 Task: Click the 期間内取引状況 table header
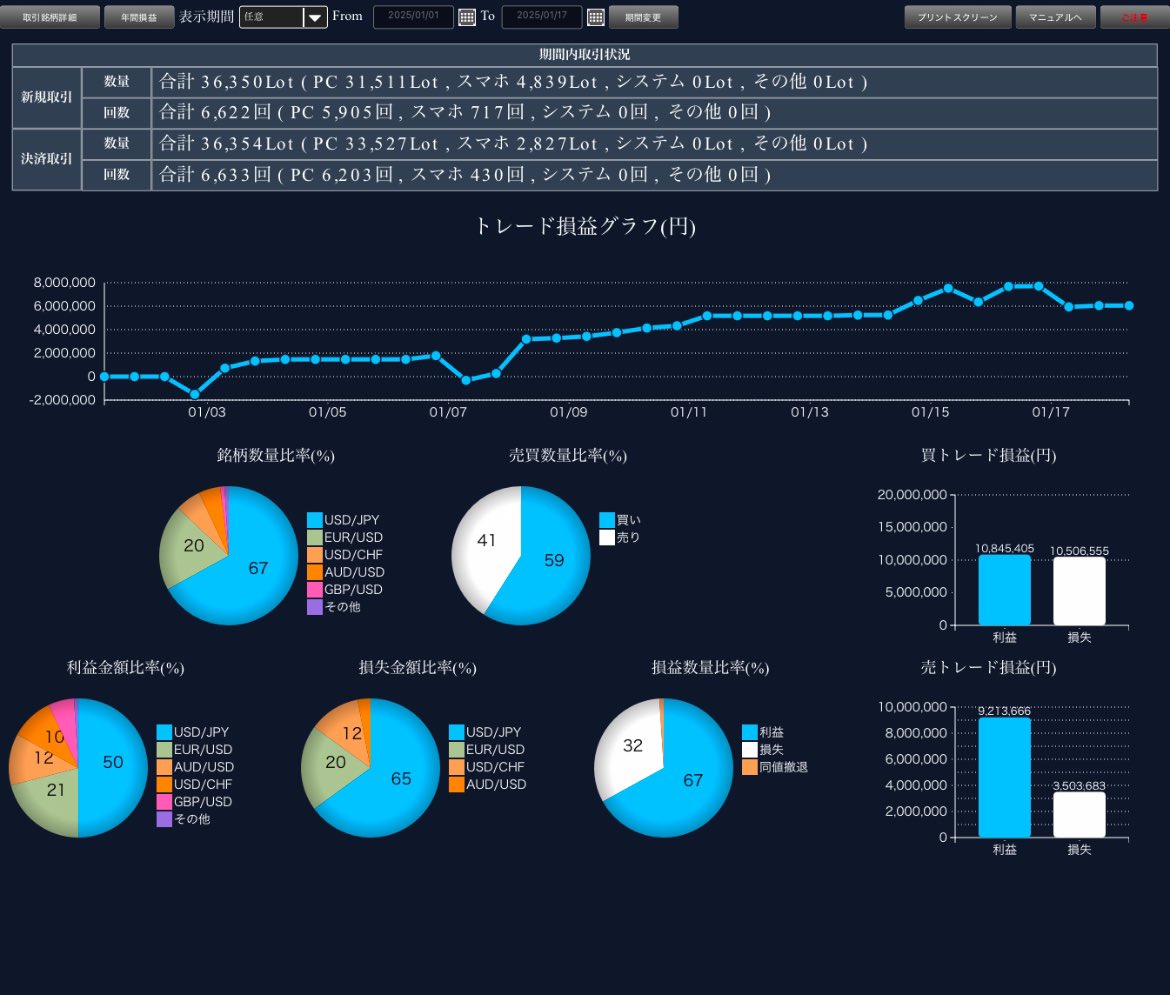[x=585, y=54]
